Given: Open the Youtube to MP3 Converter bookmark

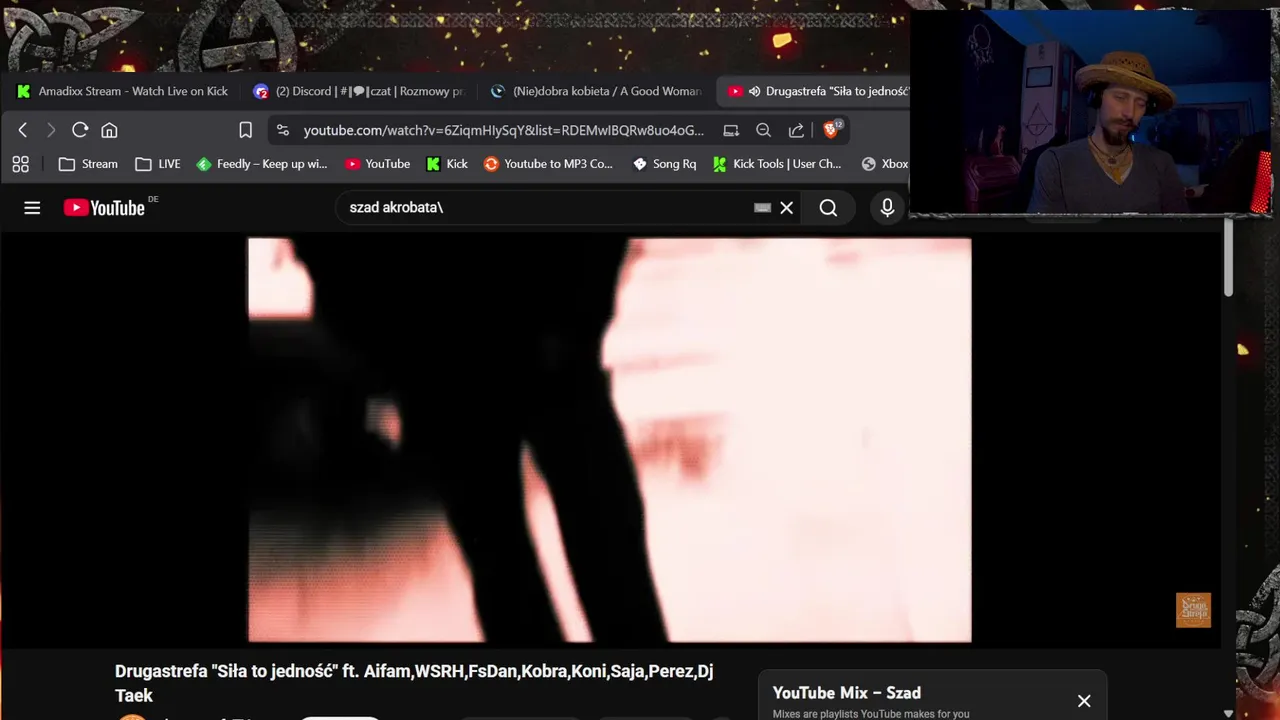Looking at the screenshot, I should click(x=548, y=164).
